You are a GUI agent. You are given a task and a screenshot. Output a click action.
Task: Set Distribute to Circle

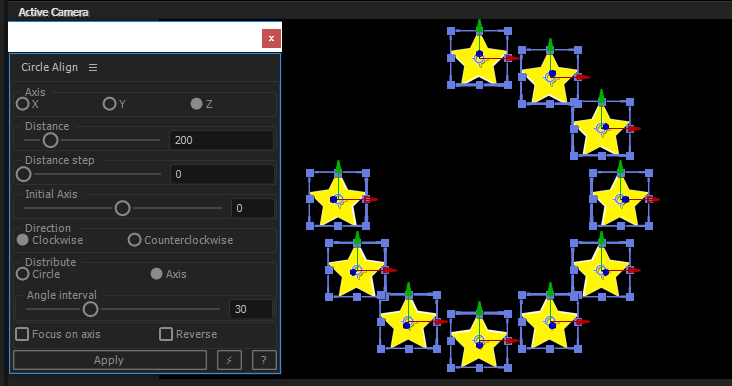click(x=22, y=274)
